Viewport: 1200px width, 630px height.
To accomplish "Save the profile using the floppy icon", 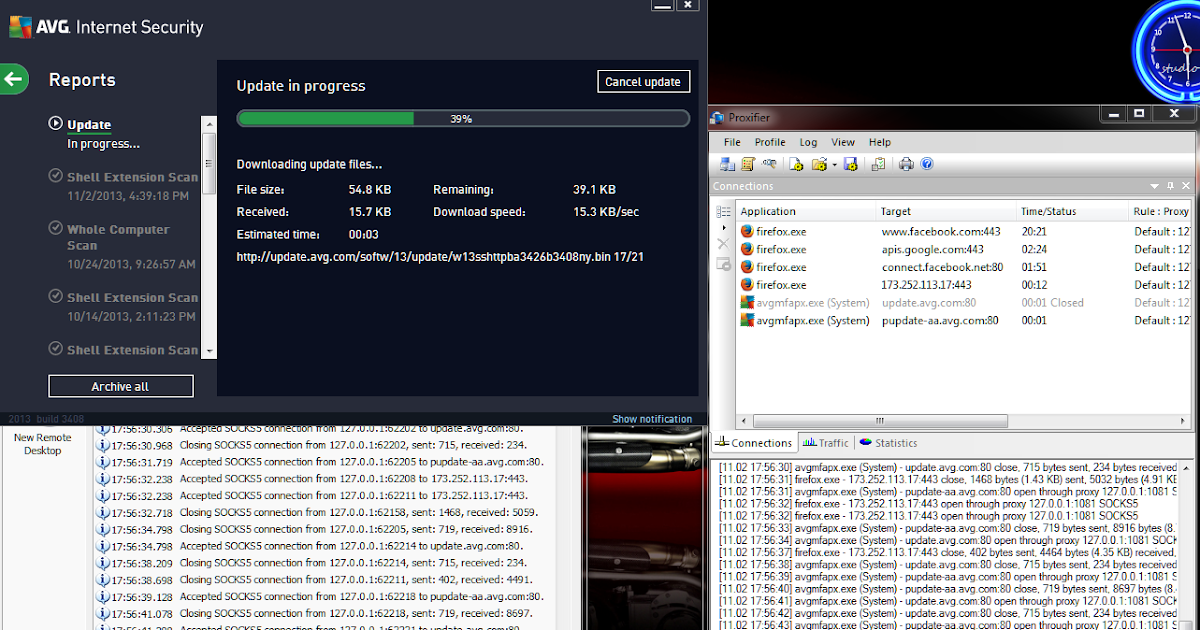I will 851,164.
